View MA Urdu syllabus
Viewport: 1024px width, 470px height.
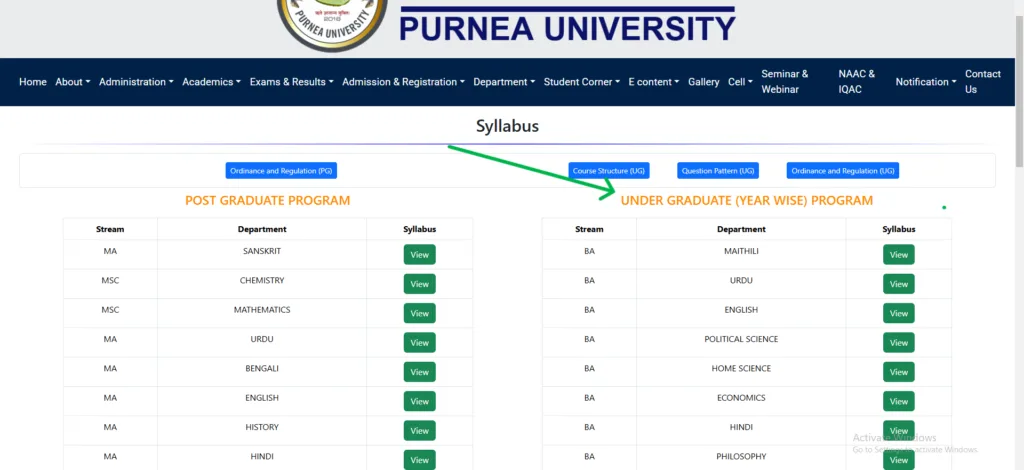click(419, 343)
